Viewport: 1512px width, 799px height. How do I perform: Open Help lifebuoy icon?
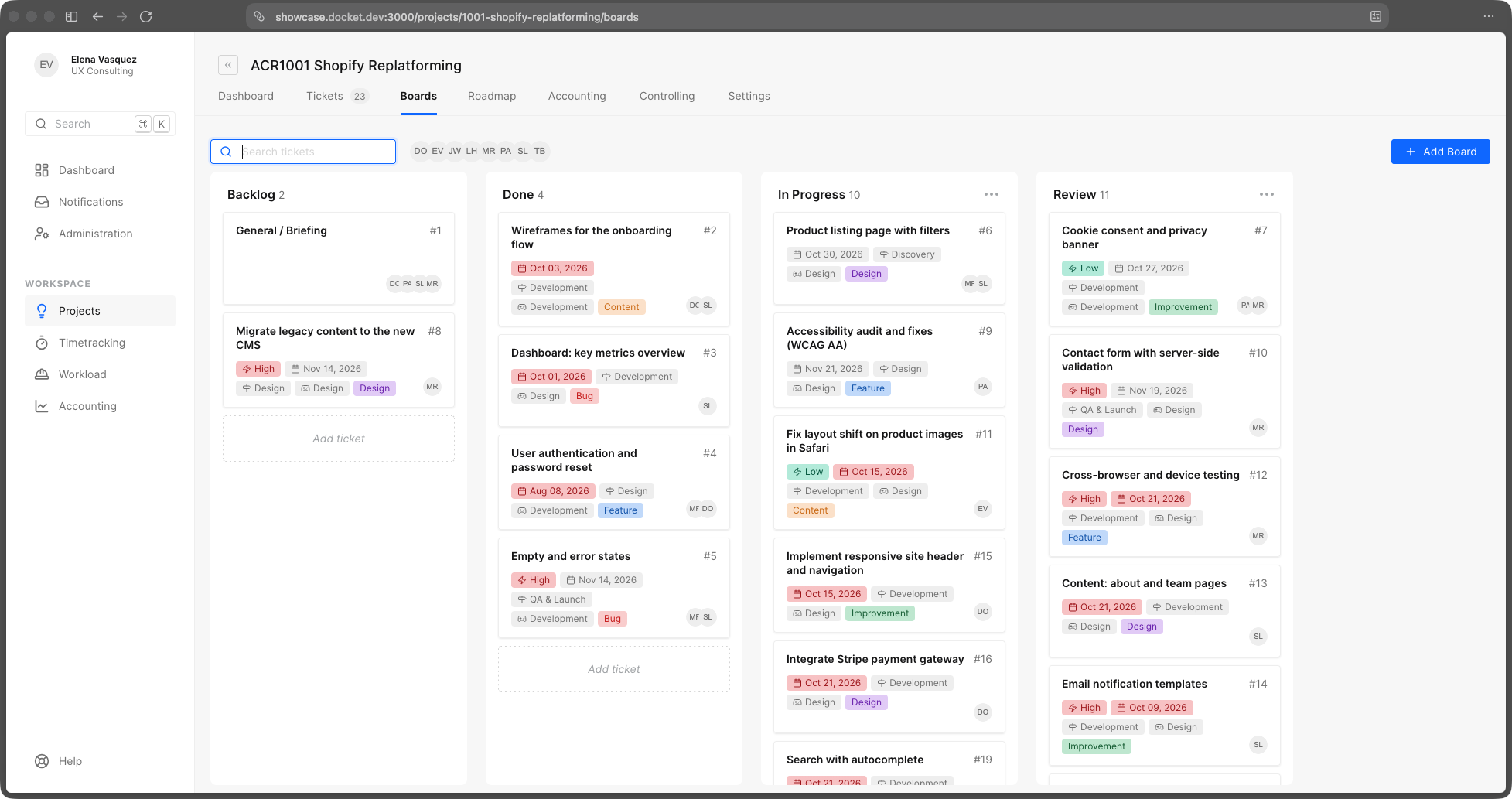pyautogui.click(x=42, y=761)
